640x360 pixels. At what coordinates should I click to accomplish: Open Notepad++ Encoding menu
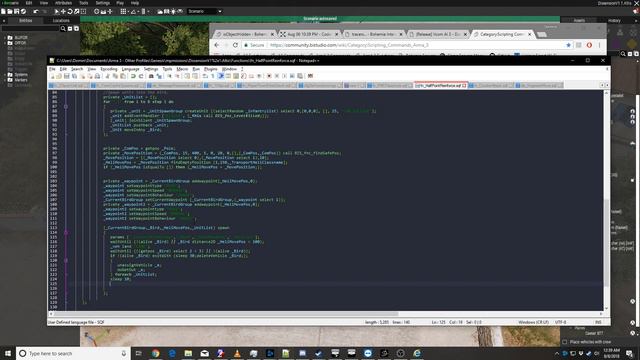pos(109,69)
